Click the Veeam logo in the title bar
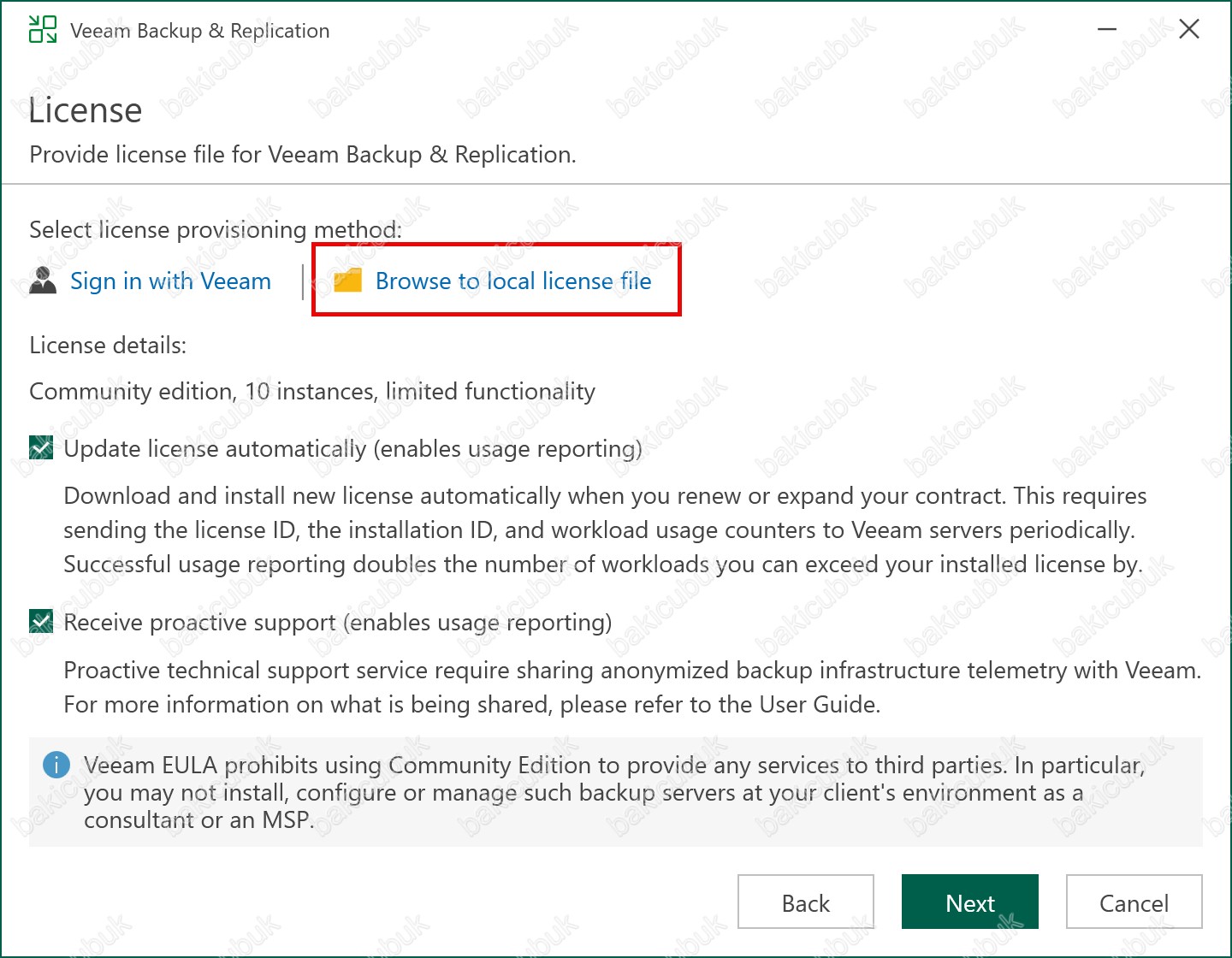The height and width of the screenshot is (958, 1232). 42,30
